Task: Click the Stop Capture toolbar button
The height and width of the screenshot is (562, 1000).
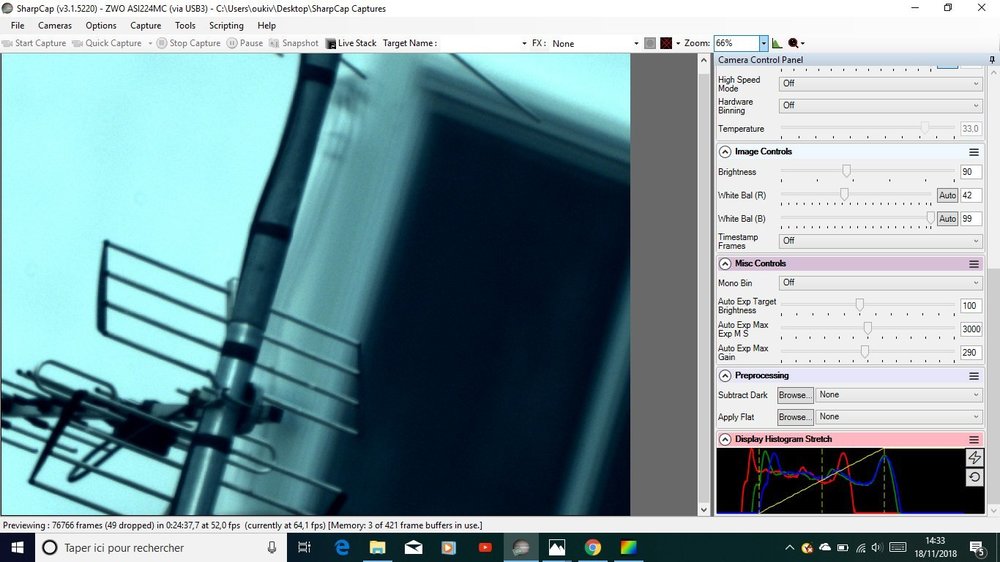Action: point(189,43)
